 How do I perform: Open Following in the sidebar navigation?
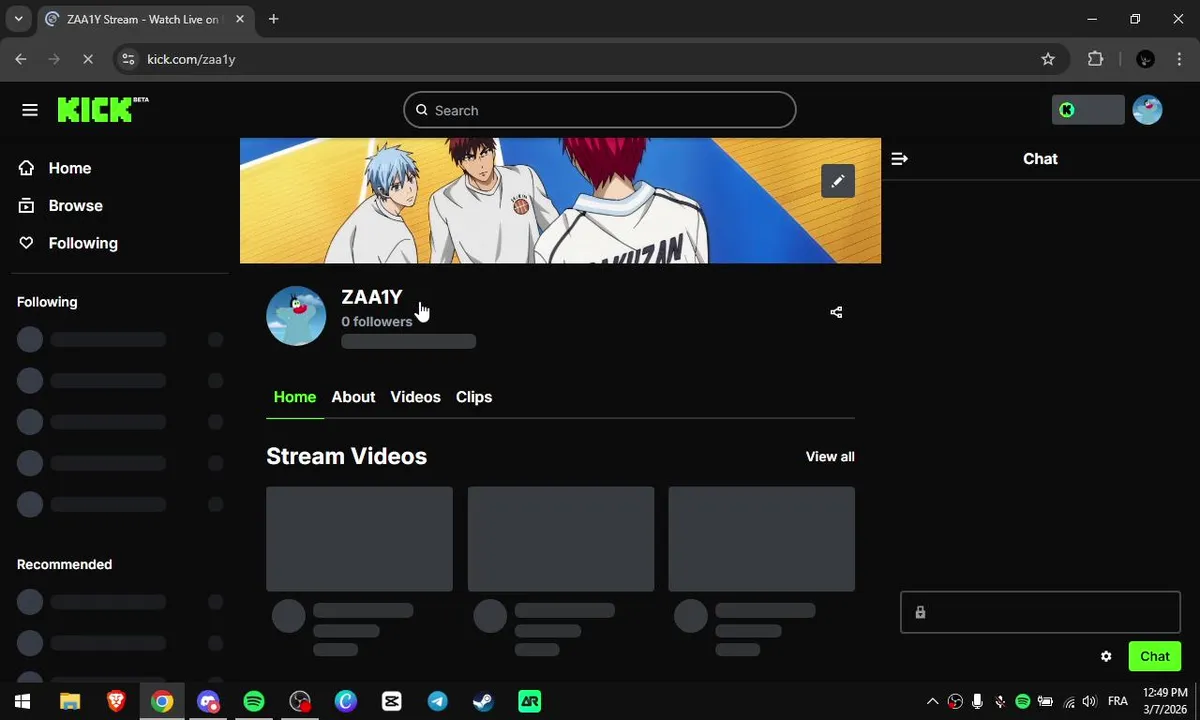[68, 243]
